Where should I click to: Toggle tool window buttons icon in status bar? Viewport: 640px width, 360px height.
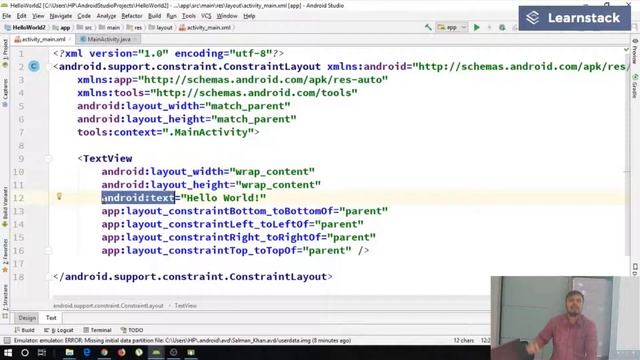click(6, 340)
